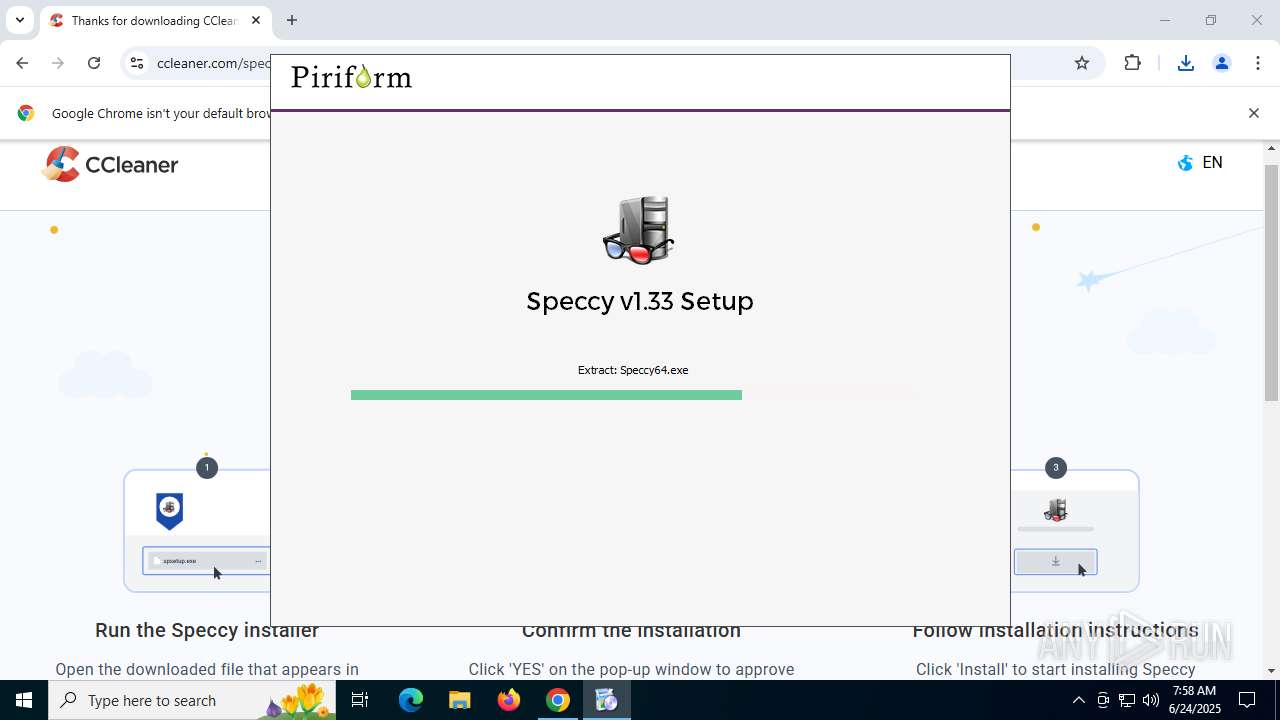Open the Chrome profile avatar
The height and width of the screenshot is (720, 1280).
click(1222, 63)
